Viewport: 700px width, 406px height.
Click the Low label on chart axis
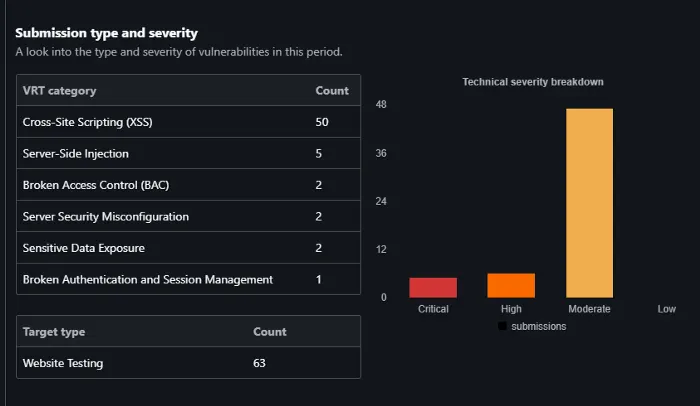[x=667, y=309]
